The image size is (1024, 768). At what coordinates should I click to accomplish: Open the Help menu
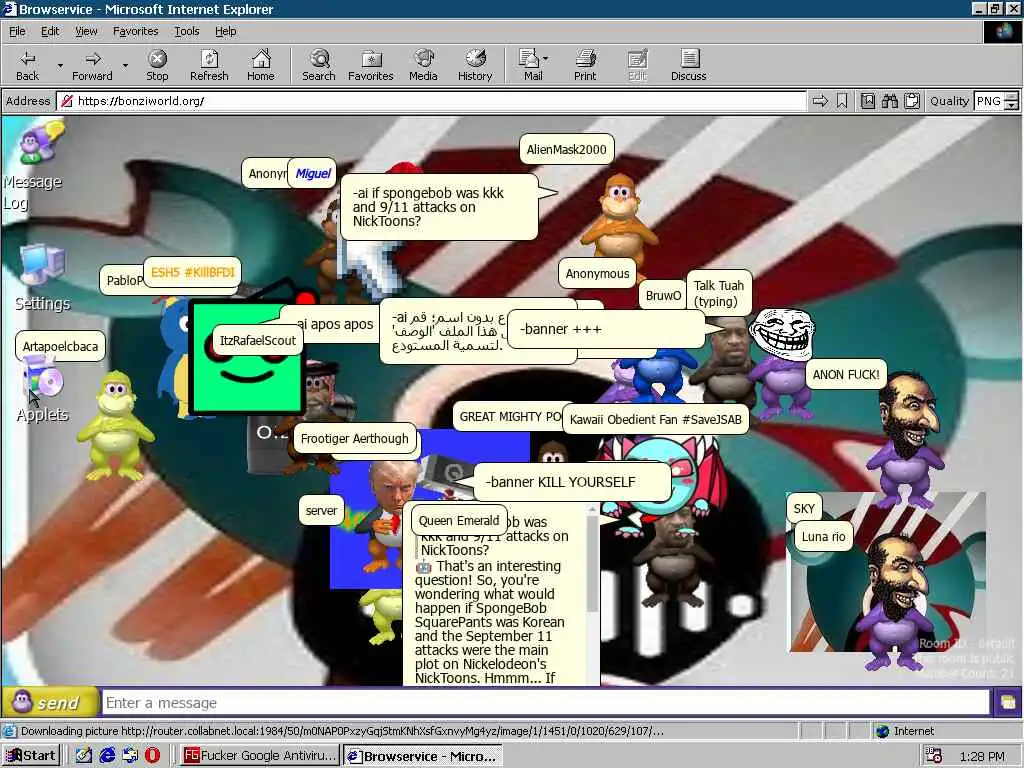225,31
